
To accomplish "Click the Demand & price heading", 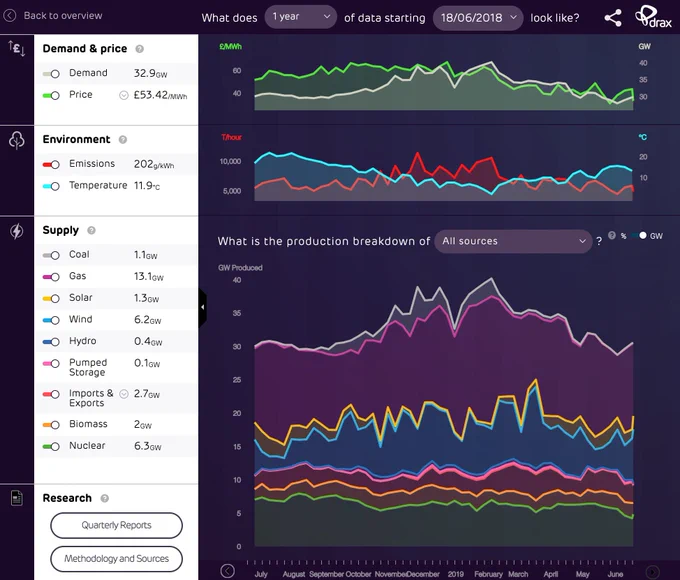I will coord(85,49).
